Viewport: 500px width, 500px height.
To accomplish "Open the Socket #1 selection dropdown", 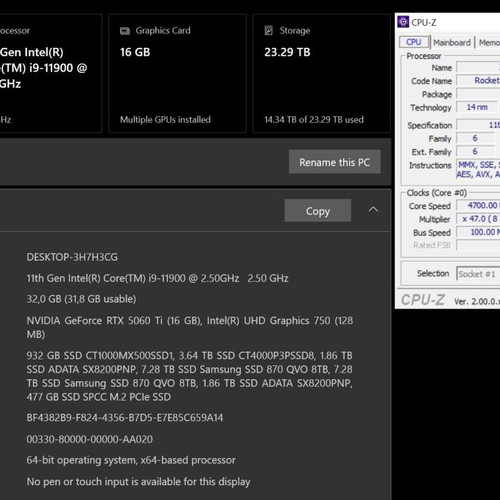I will click(x=478, y=274).
